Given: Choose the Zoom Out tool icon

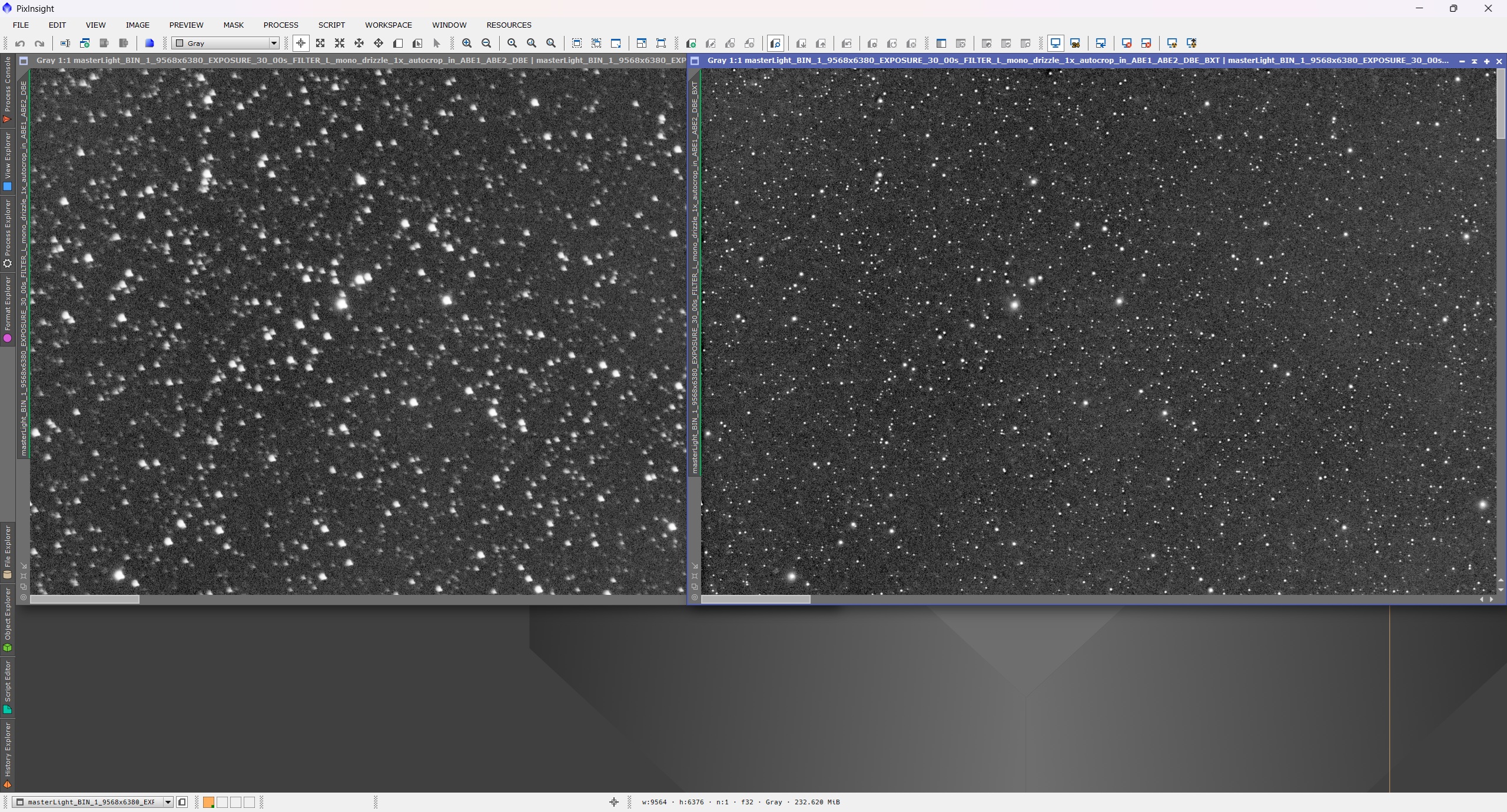Looking at the screenshot, I should click(340, 43).
